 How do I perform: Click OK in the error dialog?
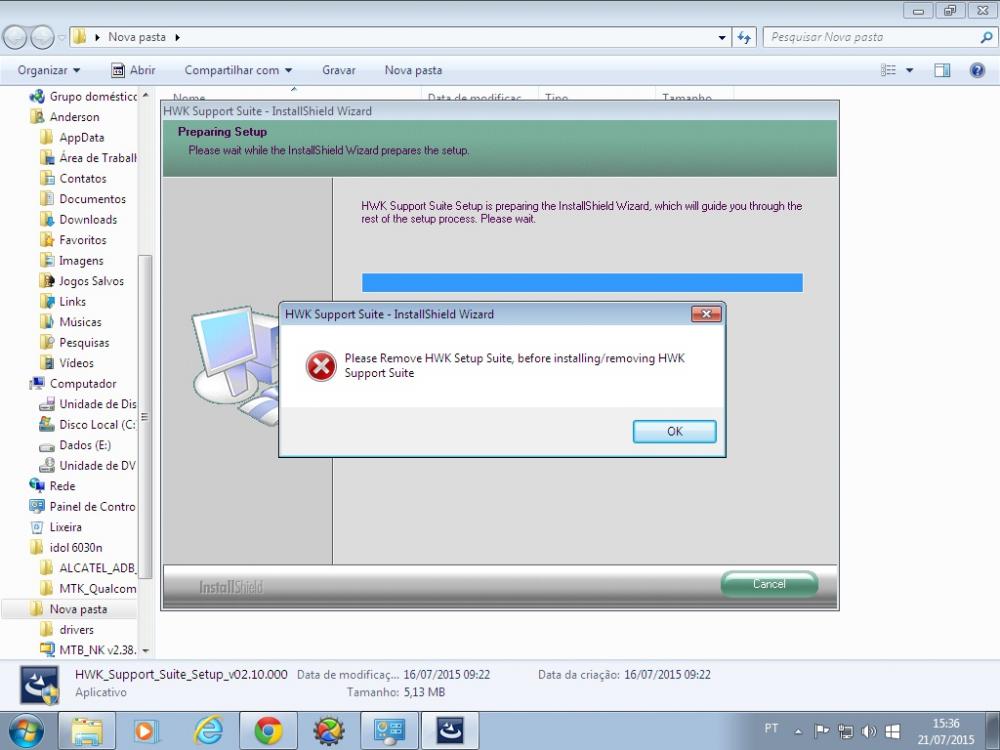click(x=674, y=431)
